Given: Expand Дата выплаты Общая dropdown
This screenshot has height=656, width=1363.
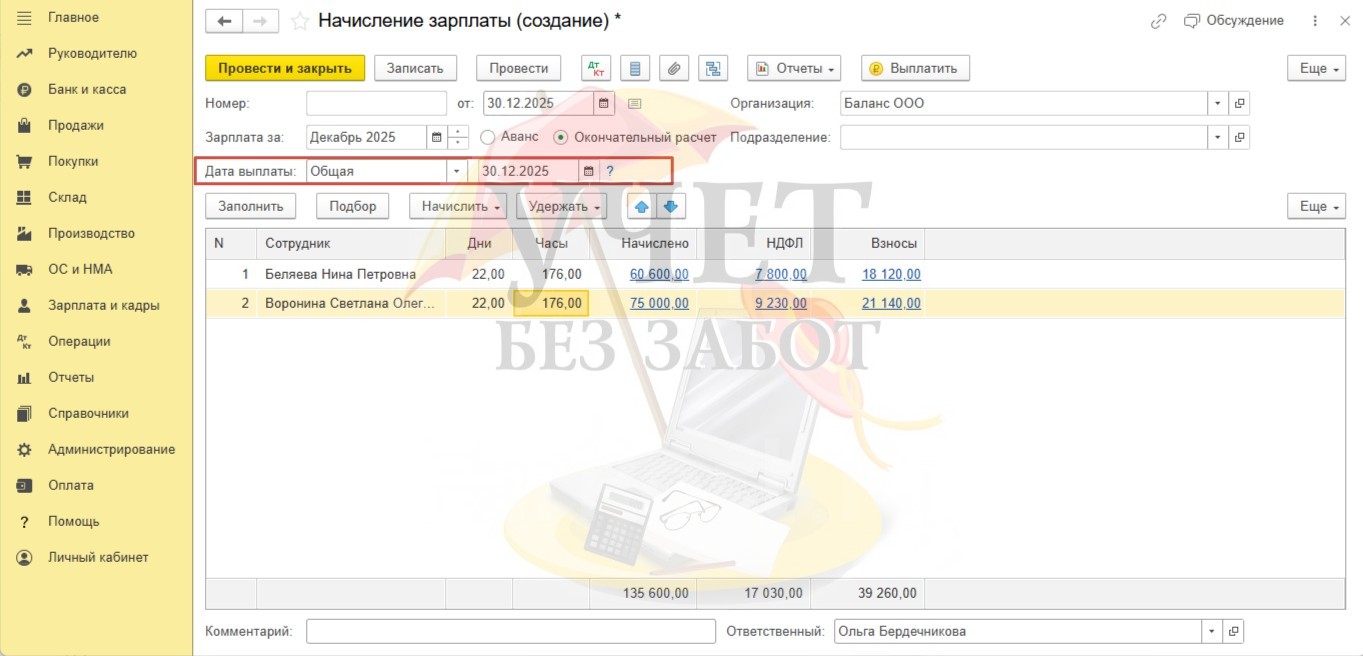Looking at the screenshot, I should click(457, 171).
